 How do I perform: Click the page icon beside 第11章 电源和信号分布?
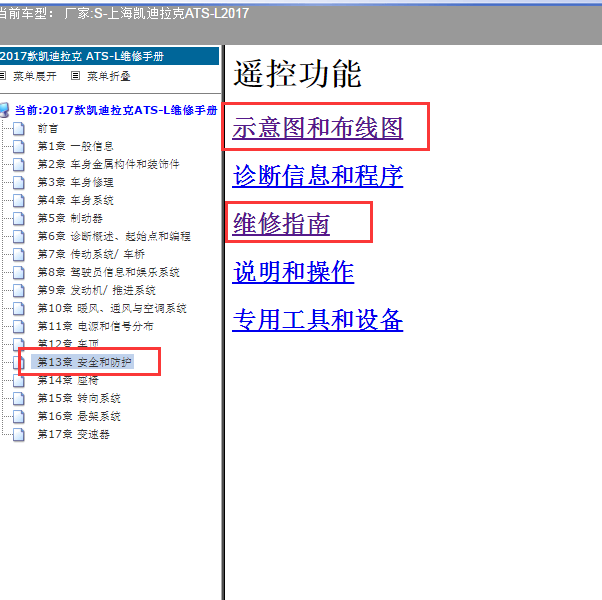[18, 326]
